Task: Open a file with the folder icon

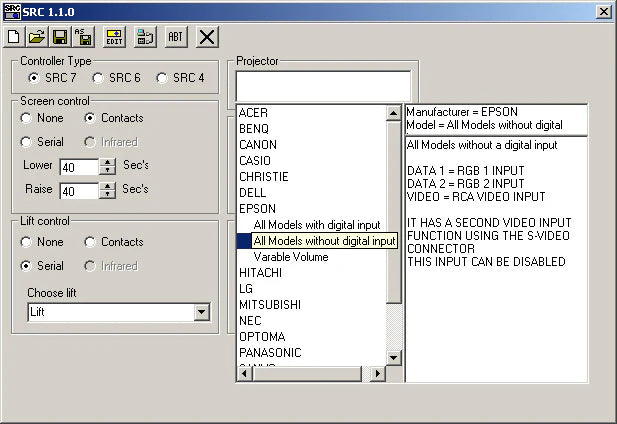Action: click(x=37, y=37)
